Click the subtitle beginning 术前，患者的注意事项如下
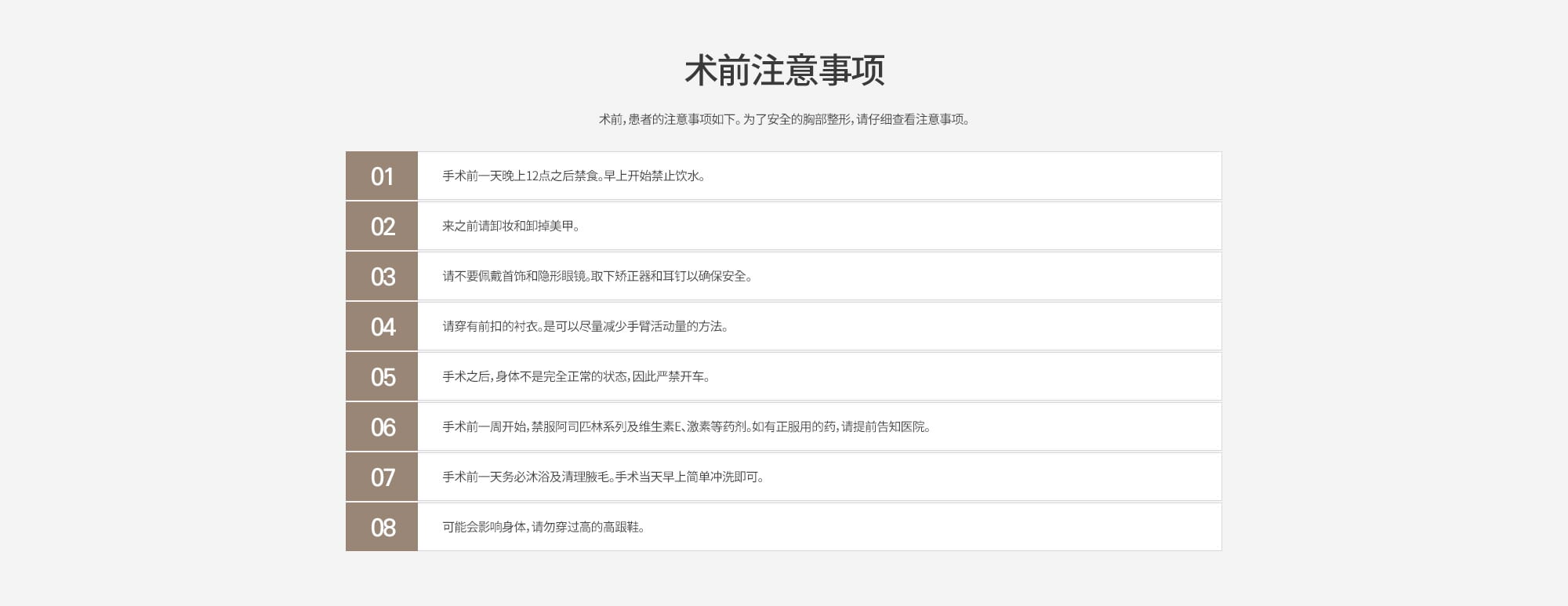 point(784,120)
